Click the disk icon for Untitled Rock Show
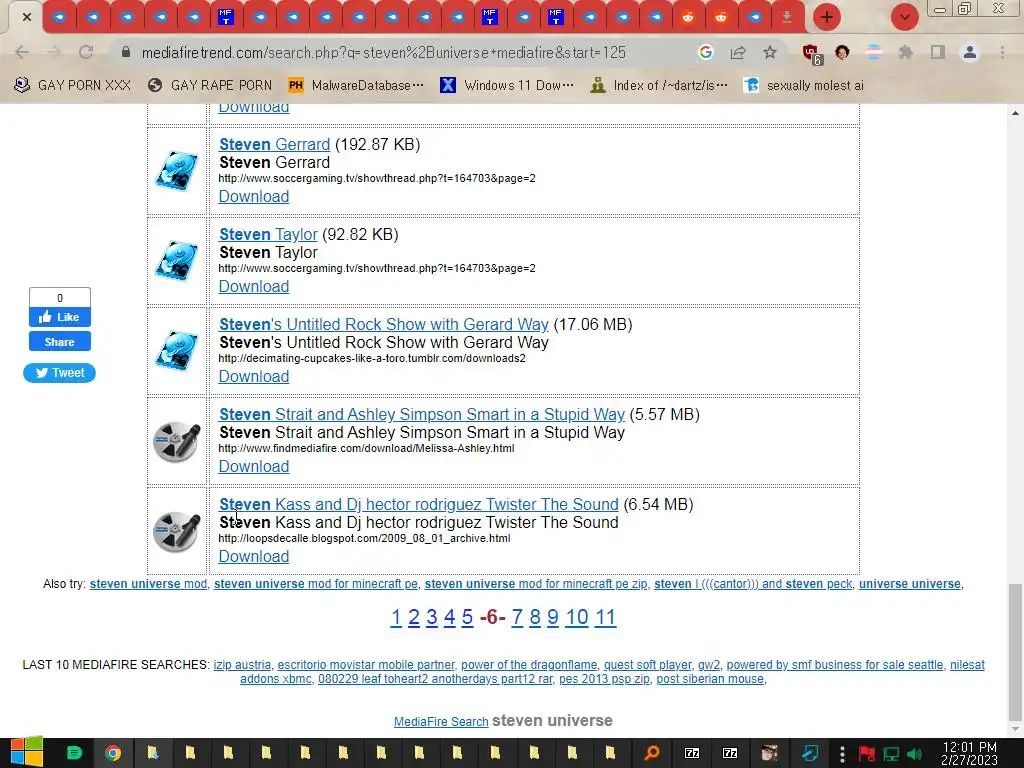Viewport: 1024px width, 768px height. point(176,351)
